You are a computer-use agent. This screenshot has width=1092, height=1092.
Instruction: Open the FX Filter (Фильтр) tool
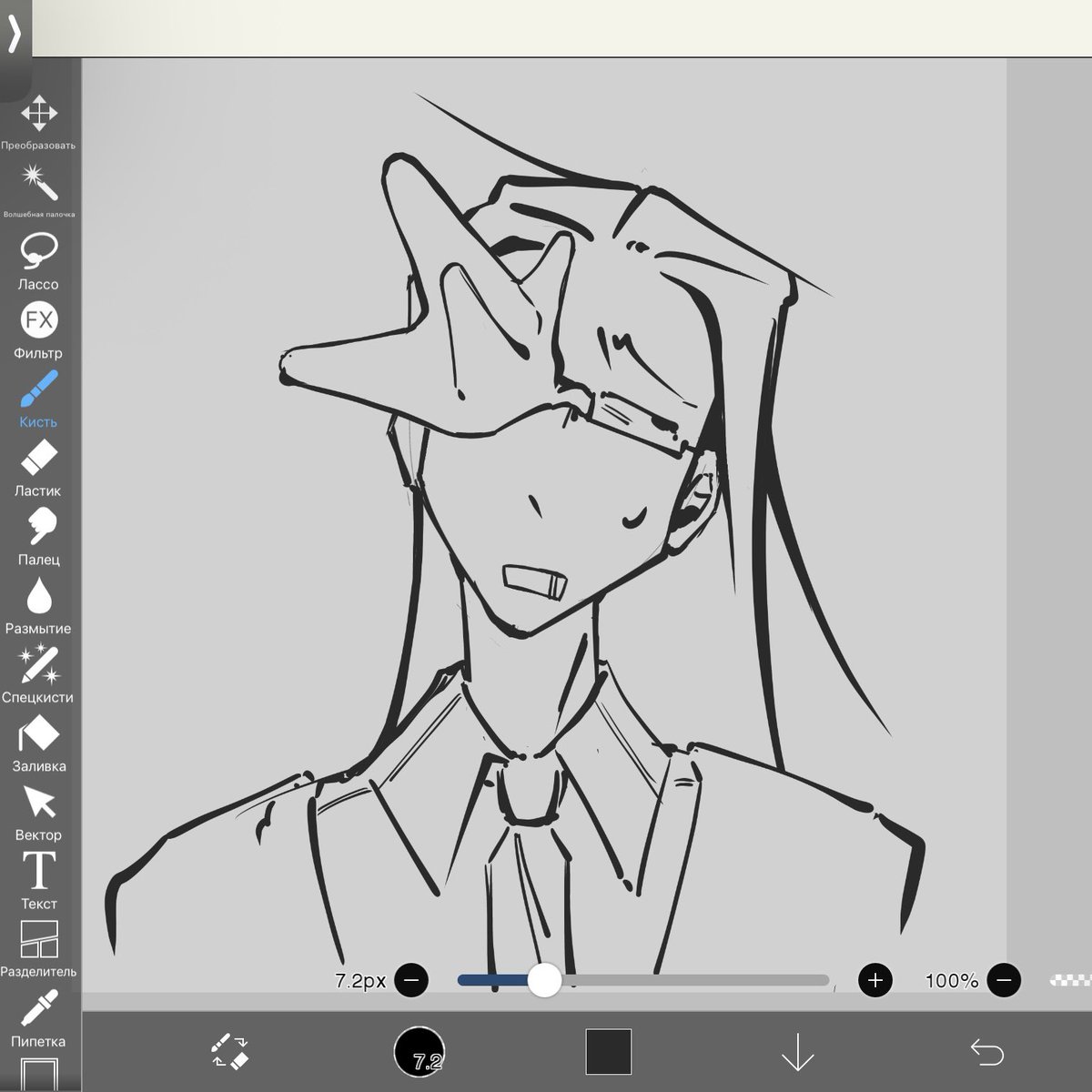pyautogui.click(x=38, y=330)
